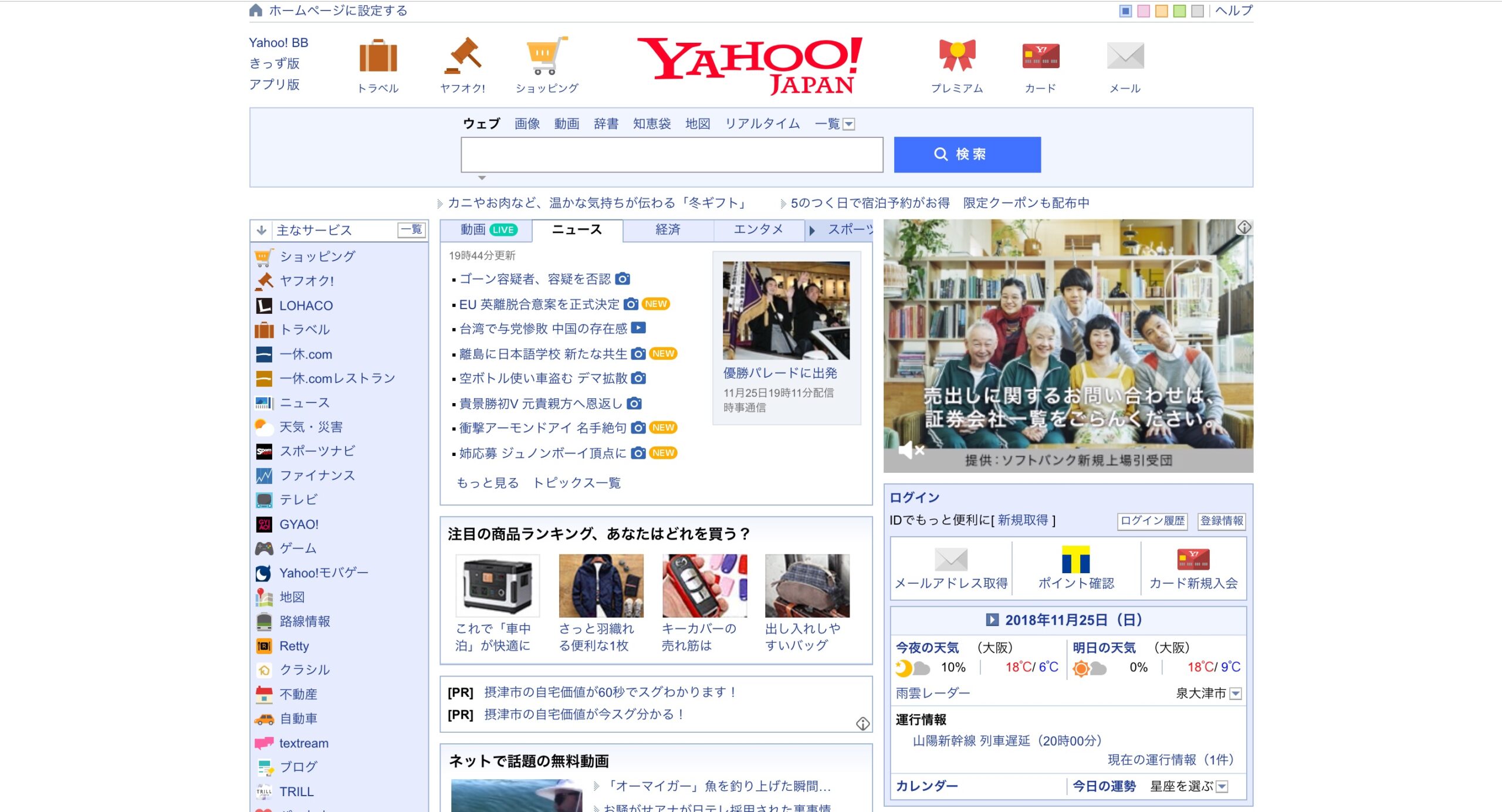Screen dimensions: 1502x812
Task: Click the 自動車 car icon in sidebar
Action: pos(264,719)
